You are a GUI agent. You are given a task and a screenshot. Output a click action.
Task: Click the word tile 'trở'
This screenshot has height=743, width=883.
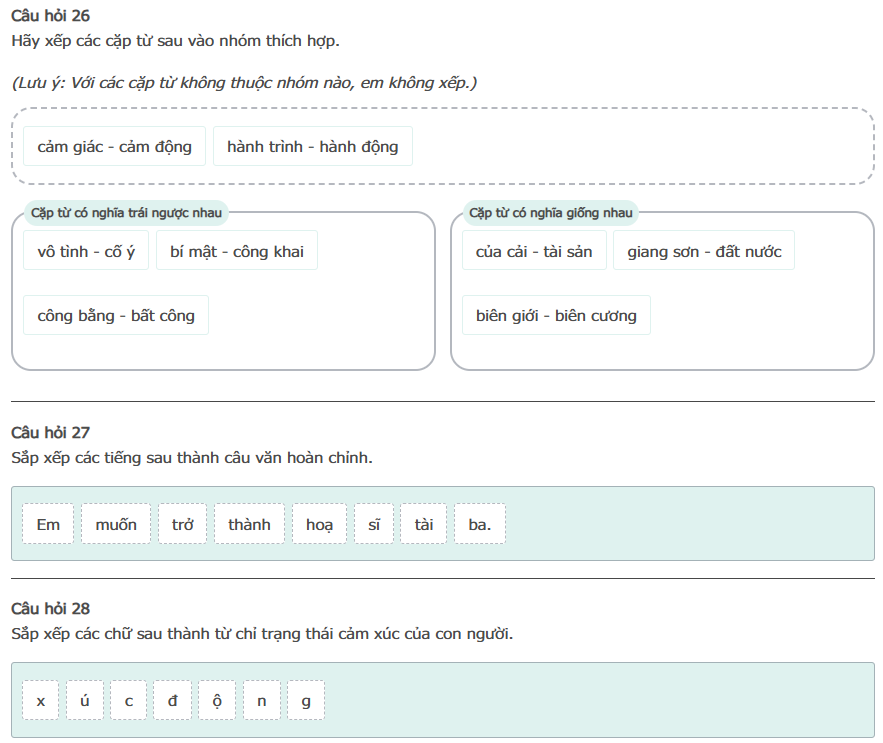(x=182, y=524)
